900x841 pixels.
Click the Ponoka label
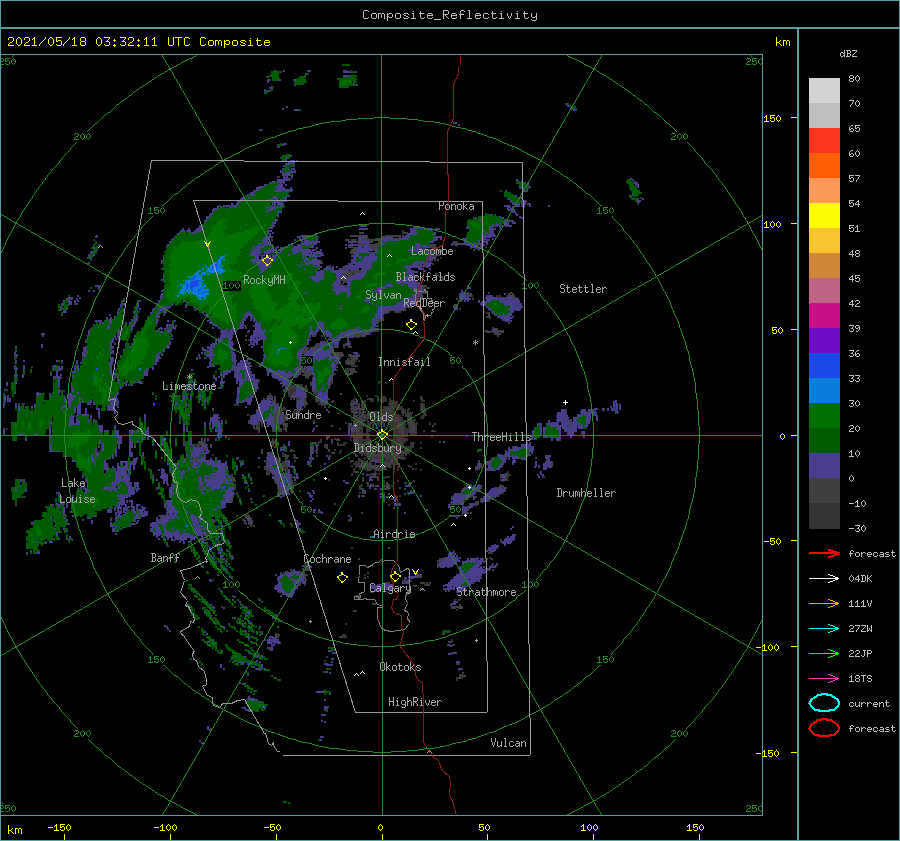(456, 206)
